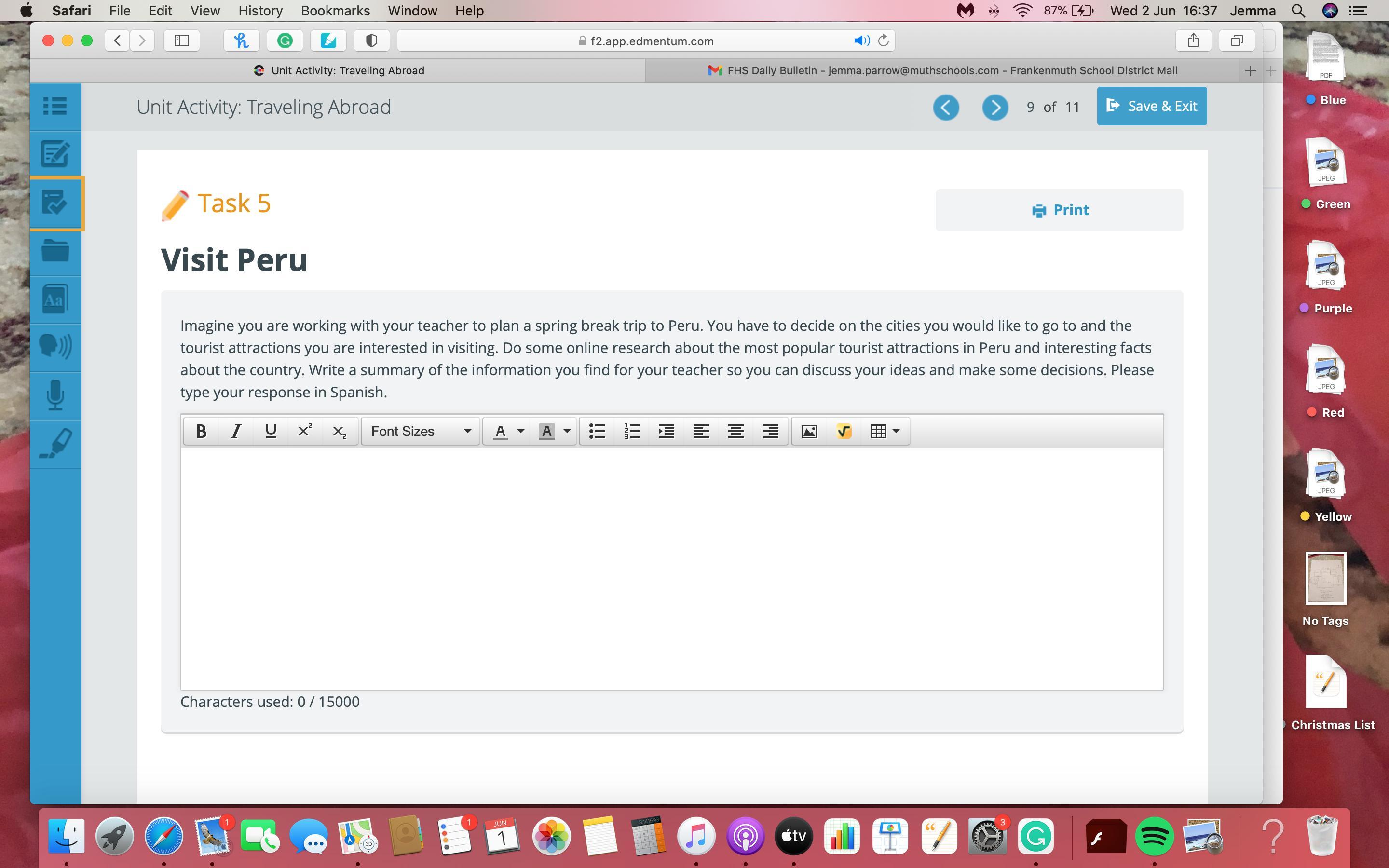Insert a bulleted list

tap(597, 431)
